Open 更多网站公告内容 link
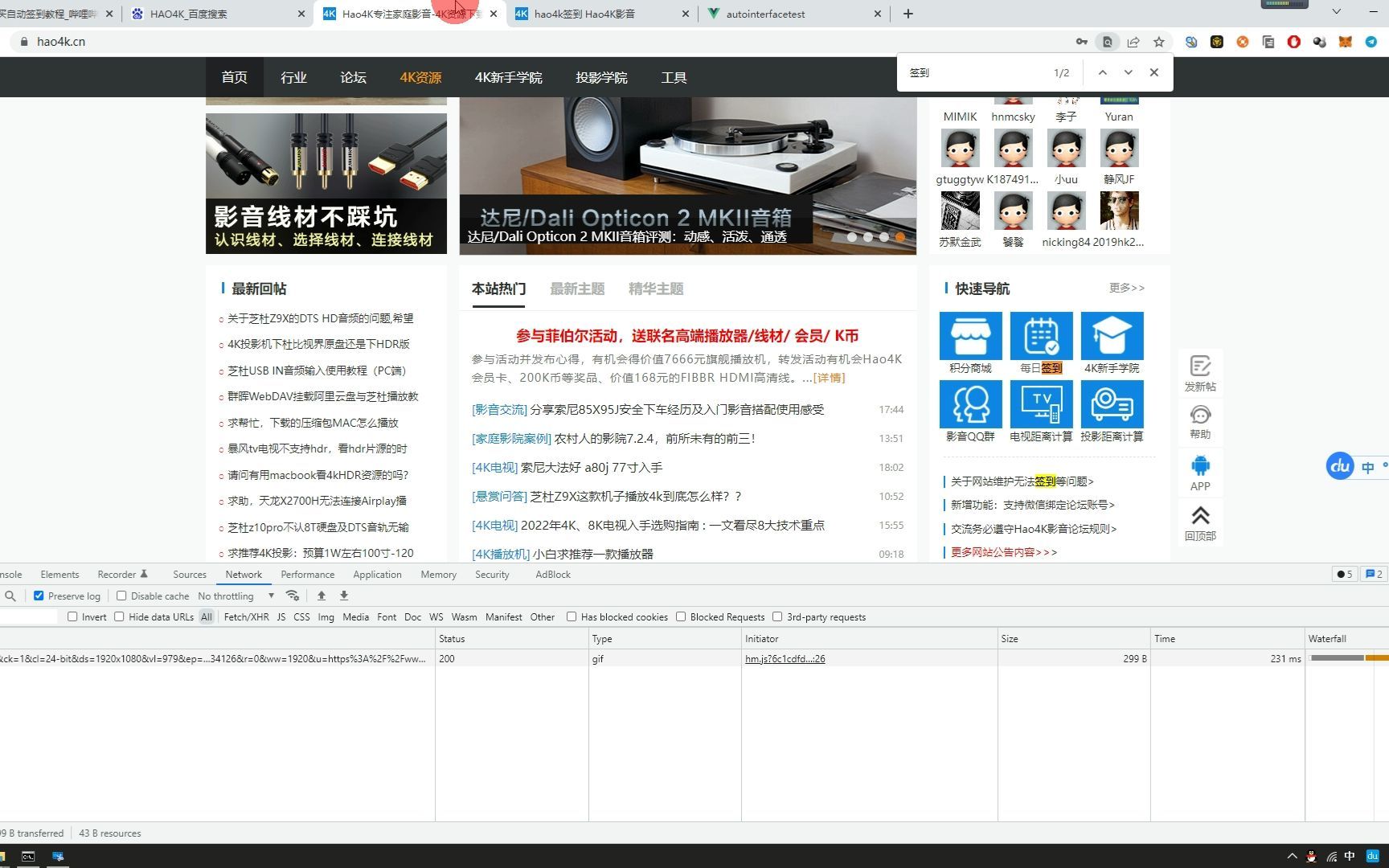This screenshot has height=868, width=1389. coord(1004,552)
